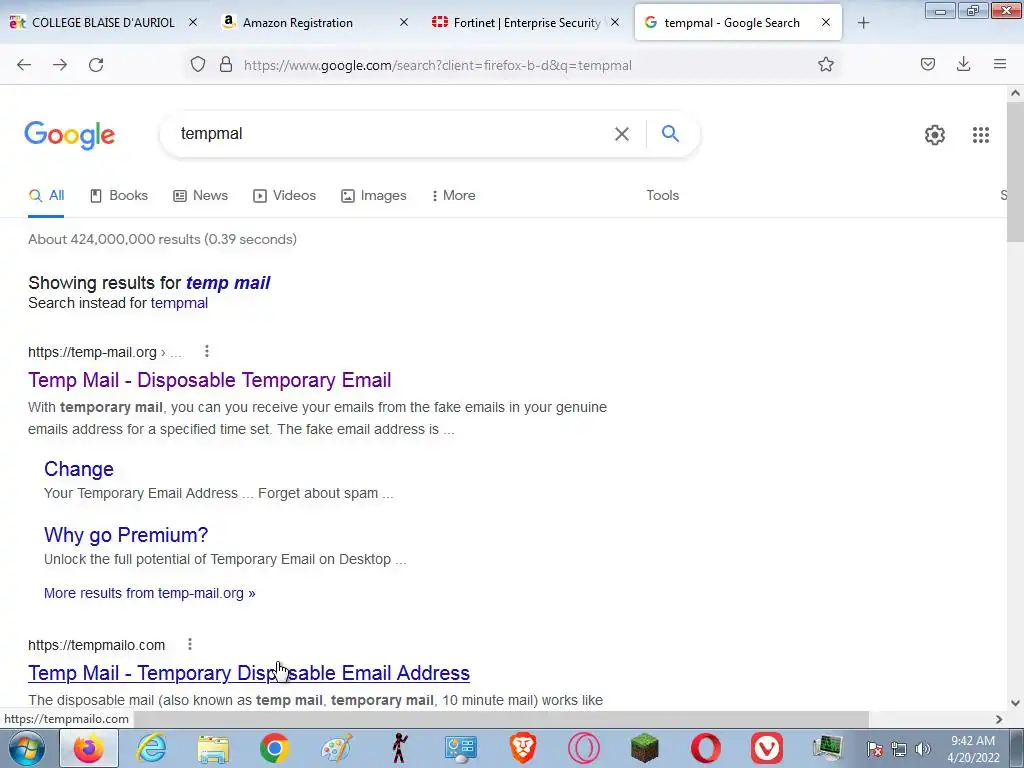
Task: Submit search with the magnifier icon
Action: [670, 133]
